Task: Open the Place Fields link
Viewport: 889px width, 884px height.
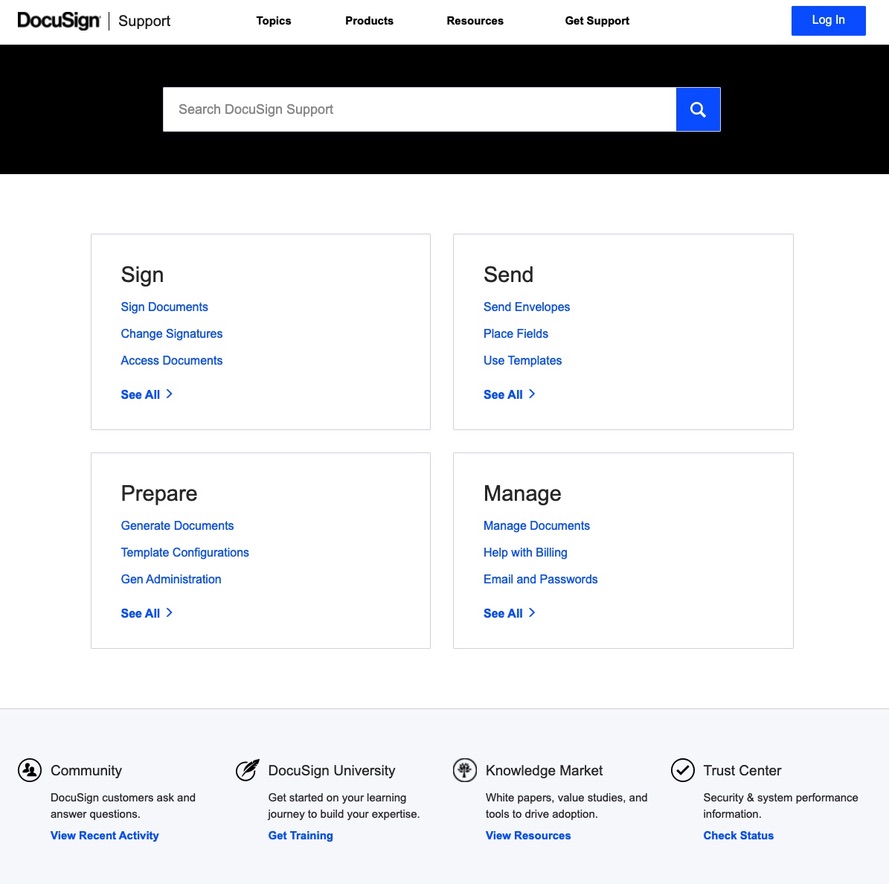Action: pos(516,333)
